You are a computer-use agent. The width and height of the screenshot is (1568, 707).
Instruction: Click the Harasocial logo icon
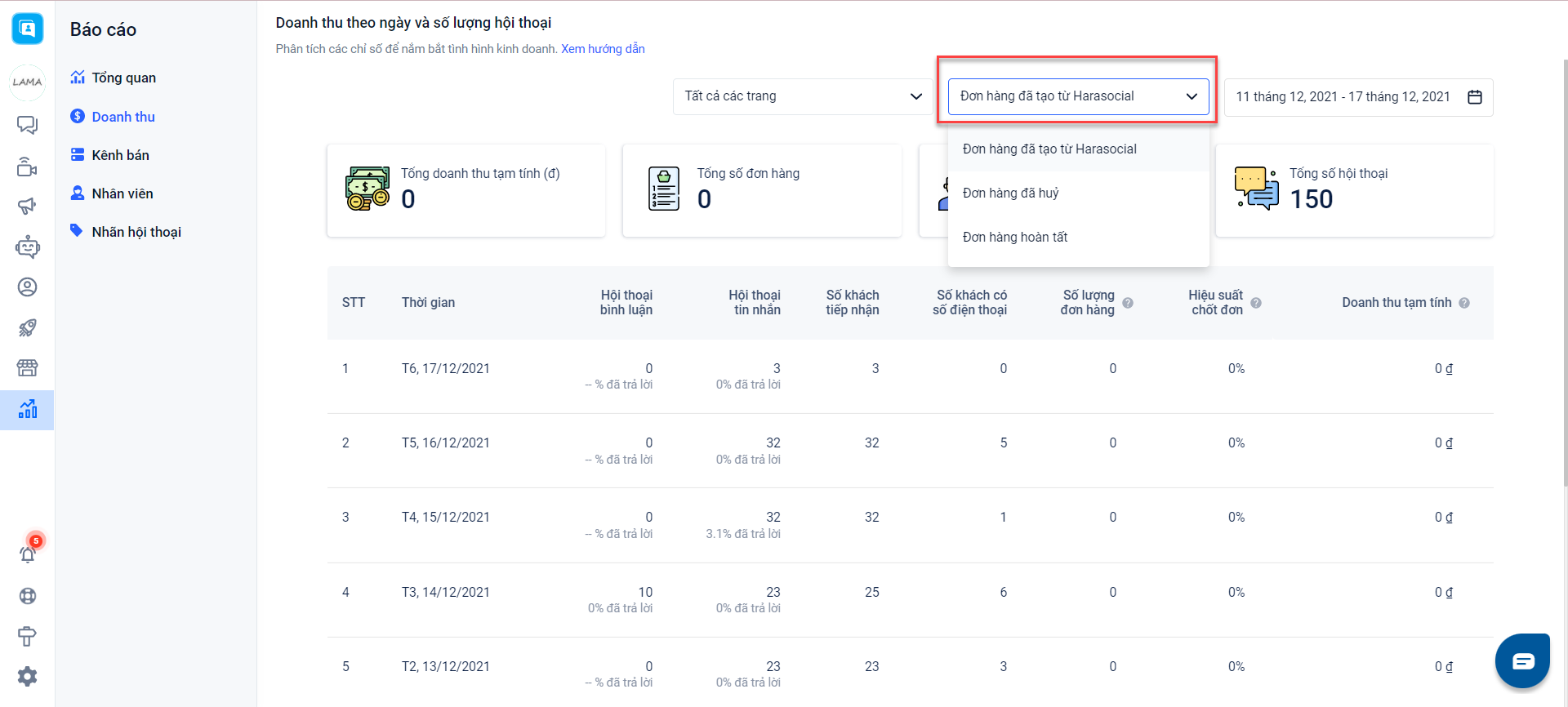(x=27, y=29)
